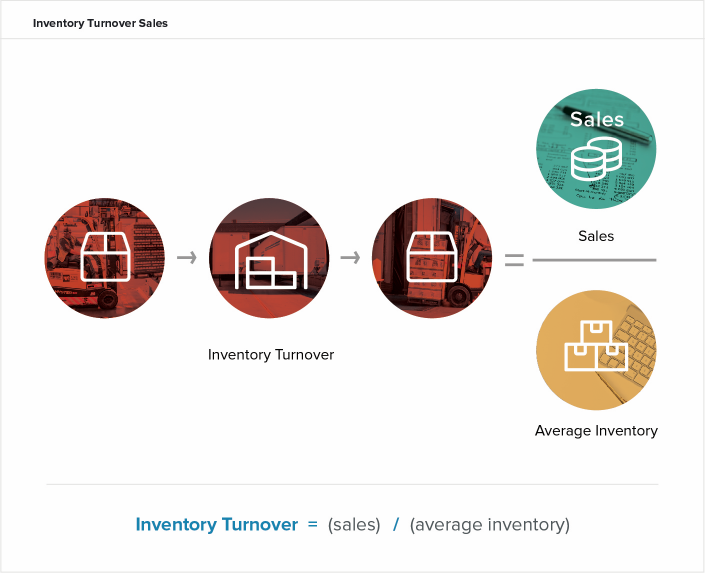Click '(sales)' in the formula

point(354,525)
